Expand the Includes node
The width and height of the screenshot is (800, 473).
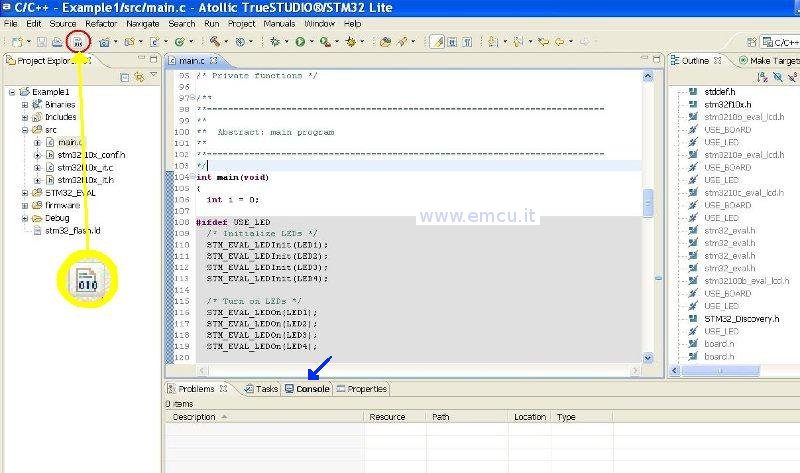tap(24, 117)
